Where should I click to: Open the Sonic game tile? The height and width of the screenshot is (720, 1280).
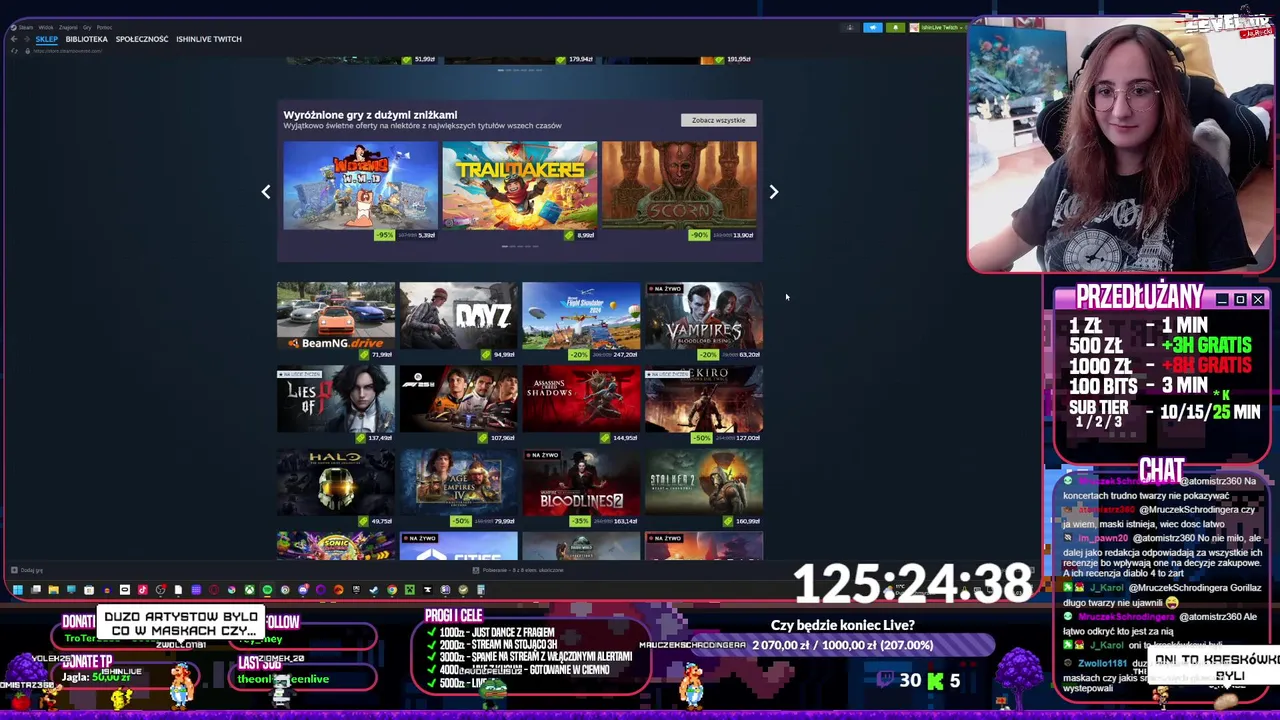tap(336, 547)
